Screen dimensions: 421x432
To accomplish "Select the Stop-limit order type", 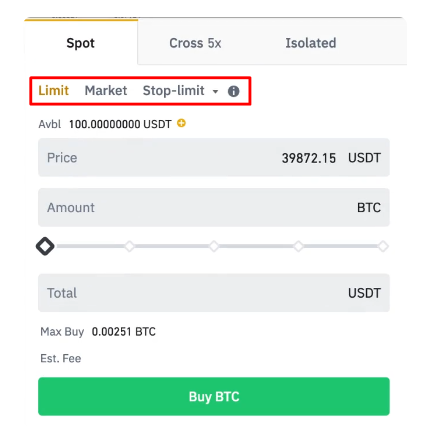I will coord(173,90).
